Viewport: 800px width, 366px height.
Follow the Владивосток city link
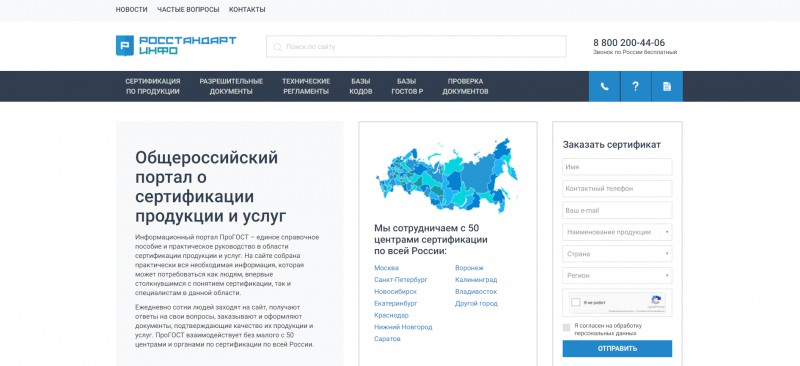(x=476, y=291)
